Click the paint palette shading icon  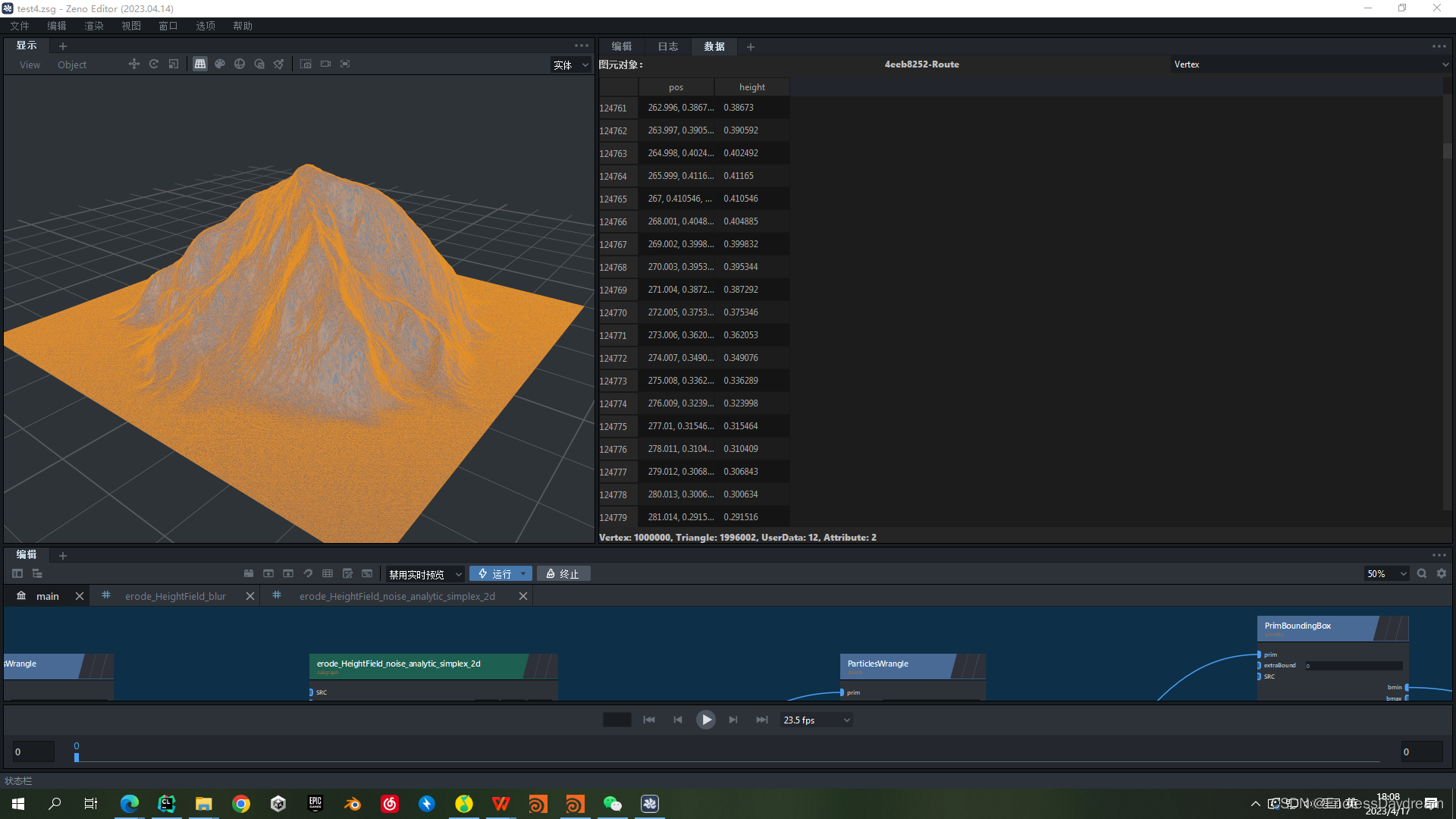[220, 64]
